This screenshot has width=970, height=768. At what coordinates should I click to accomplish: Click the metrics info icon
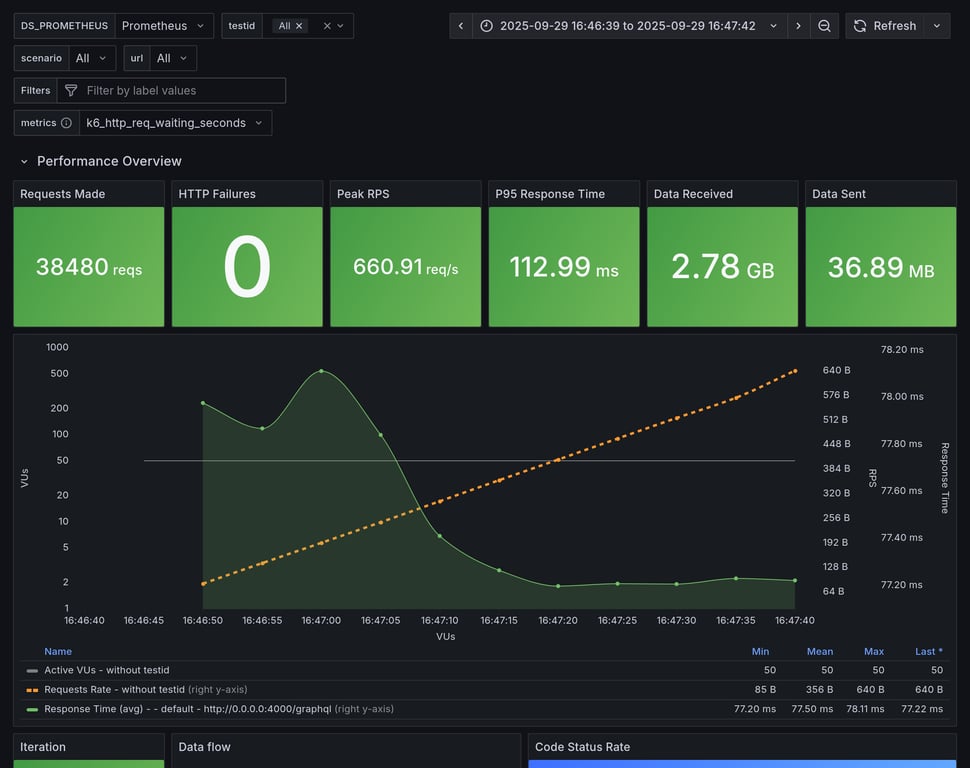tap(66, 123)
